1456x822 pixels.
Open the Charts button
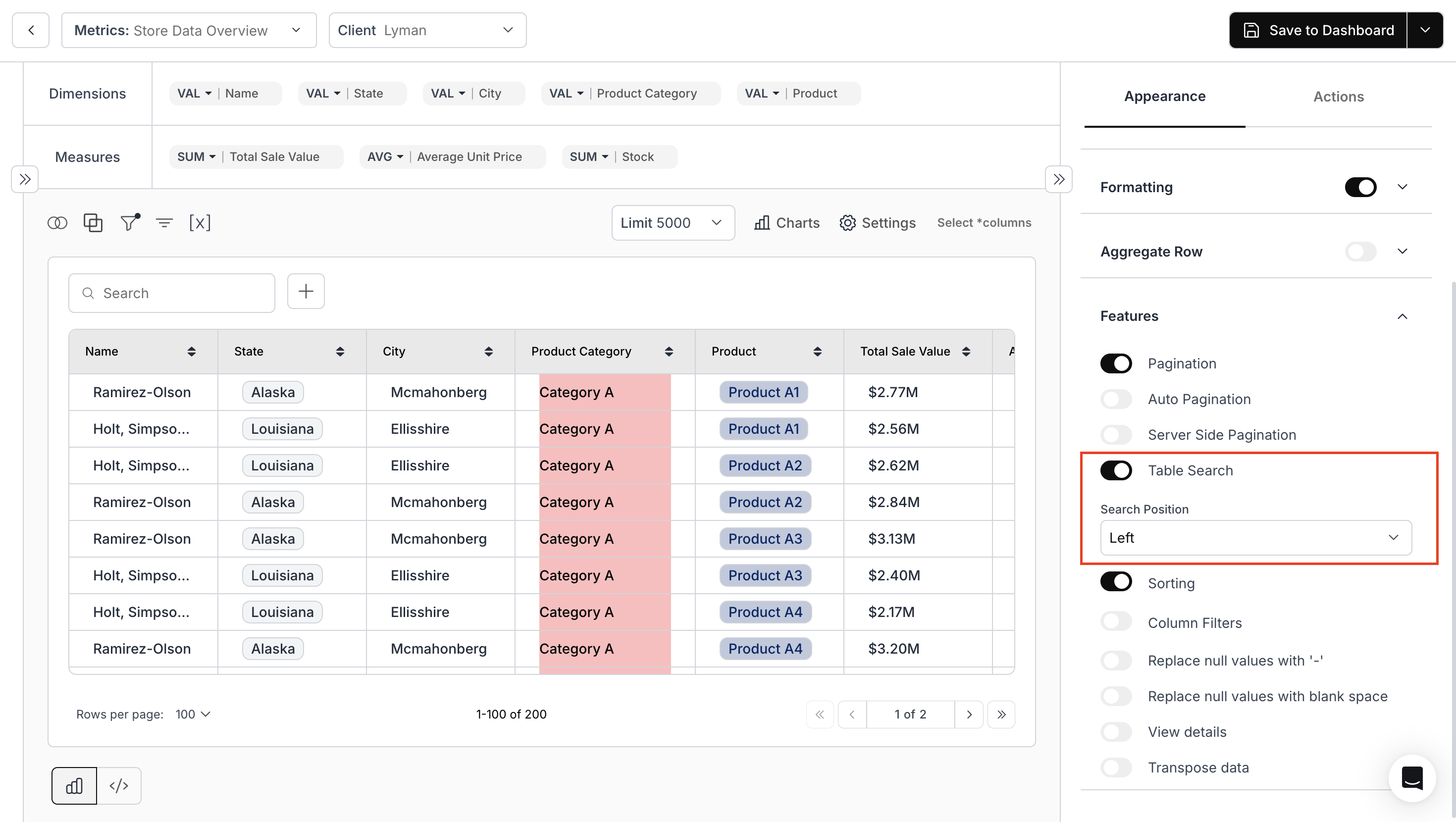tap(787, 223)
